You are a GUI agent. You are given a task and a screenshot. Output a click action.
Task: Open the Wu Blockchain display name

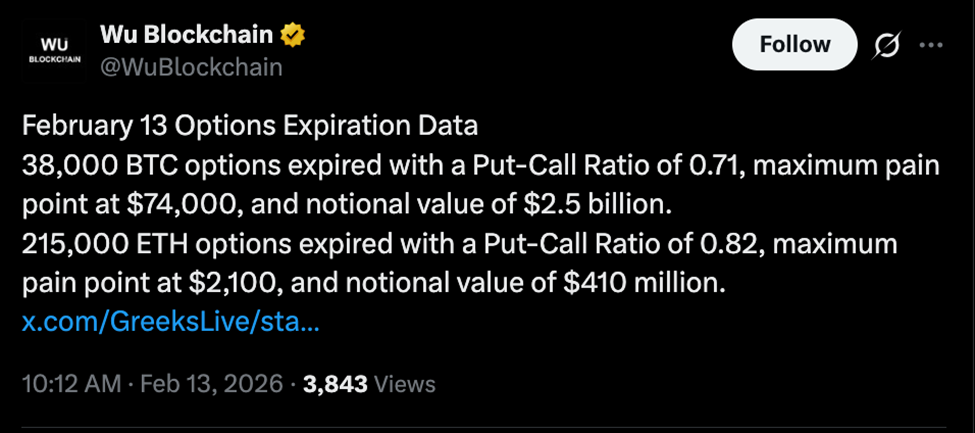(186, 36)
